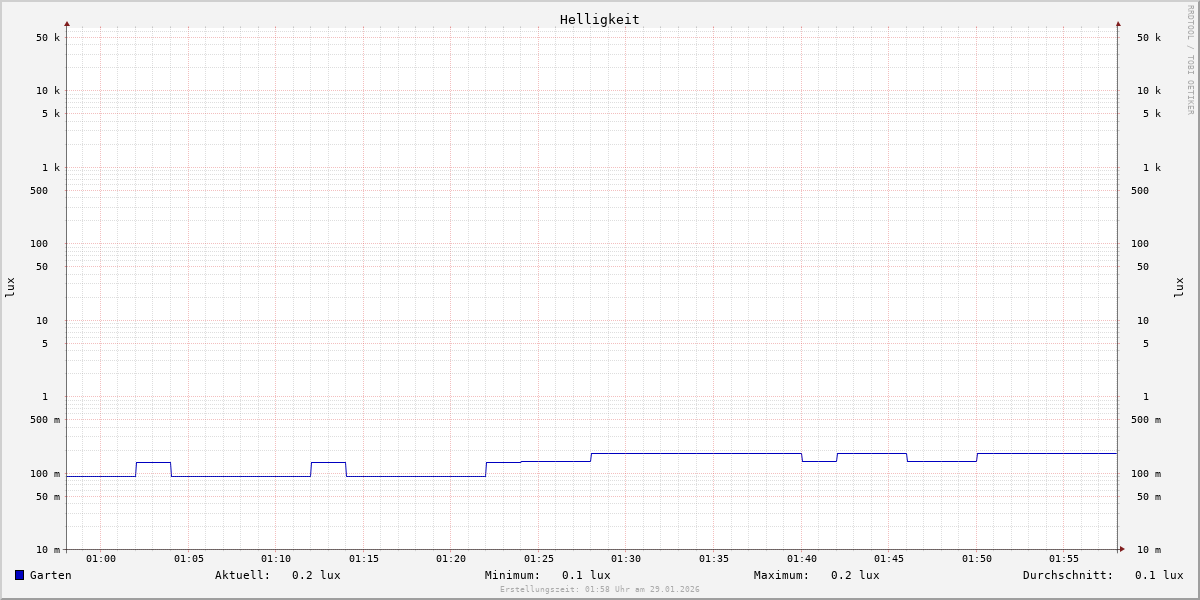Click the Helligkeit chart title
Image resolution: width=1200 pixels, height=600 pixels.
[599, 19]
